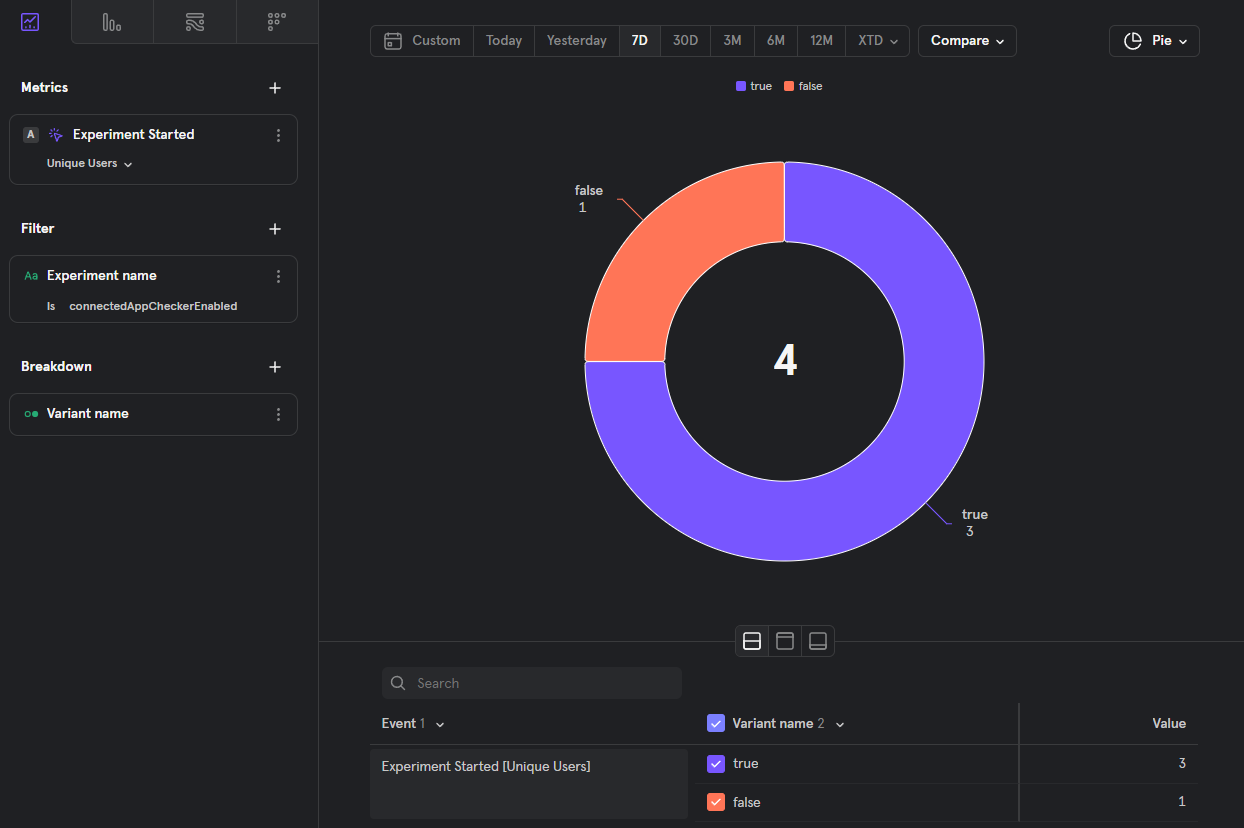1244x828 pixels.
Task: Uncheck the false variant row checkbox
Action: click(x=716, y=801)
